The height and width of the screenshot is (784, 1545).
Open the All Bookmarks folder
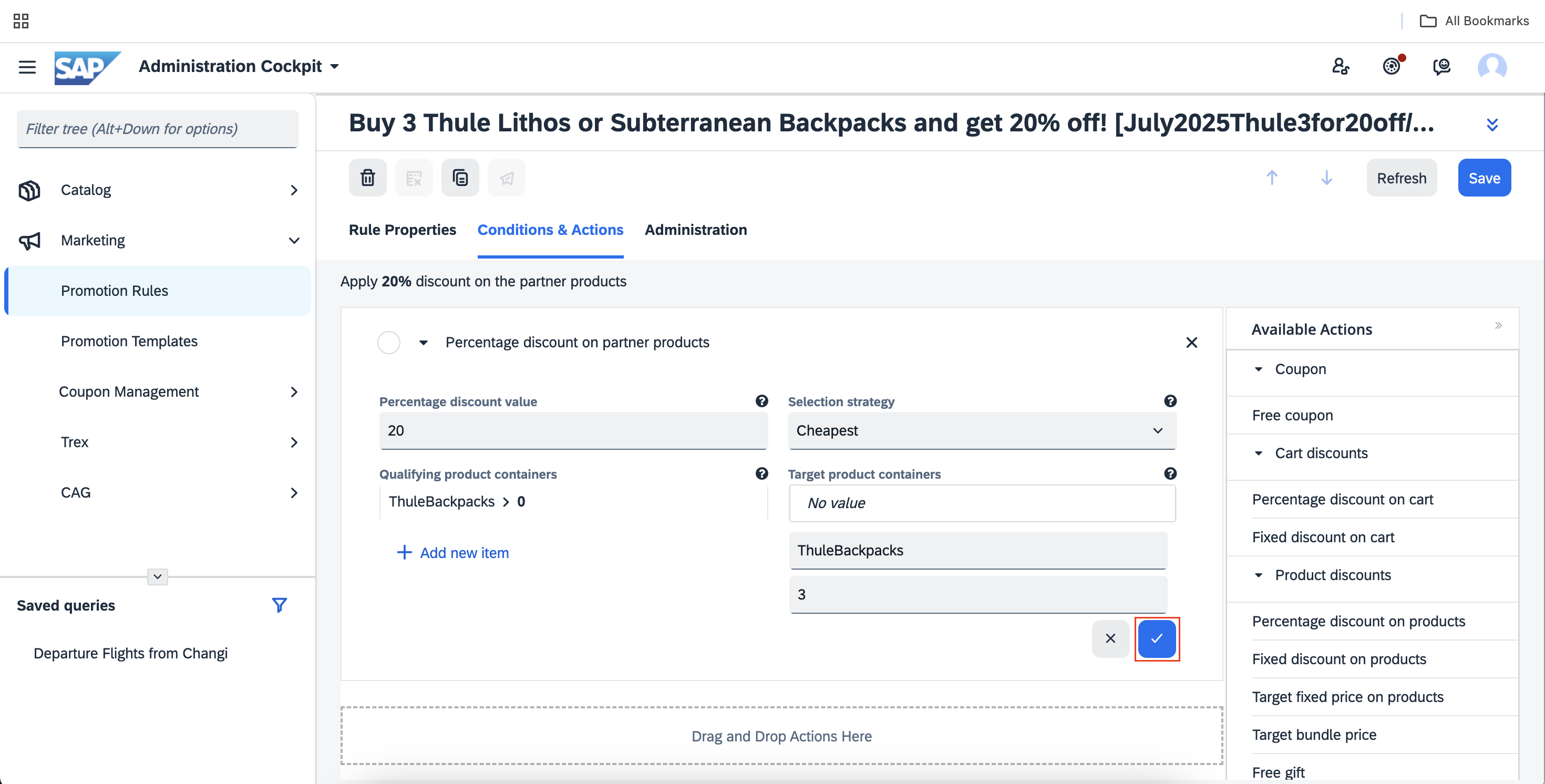click(x=1474, y=21)
